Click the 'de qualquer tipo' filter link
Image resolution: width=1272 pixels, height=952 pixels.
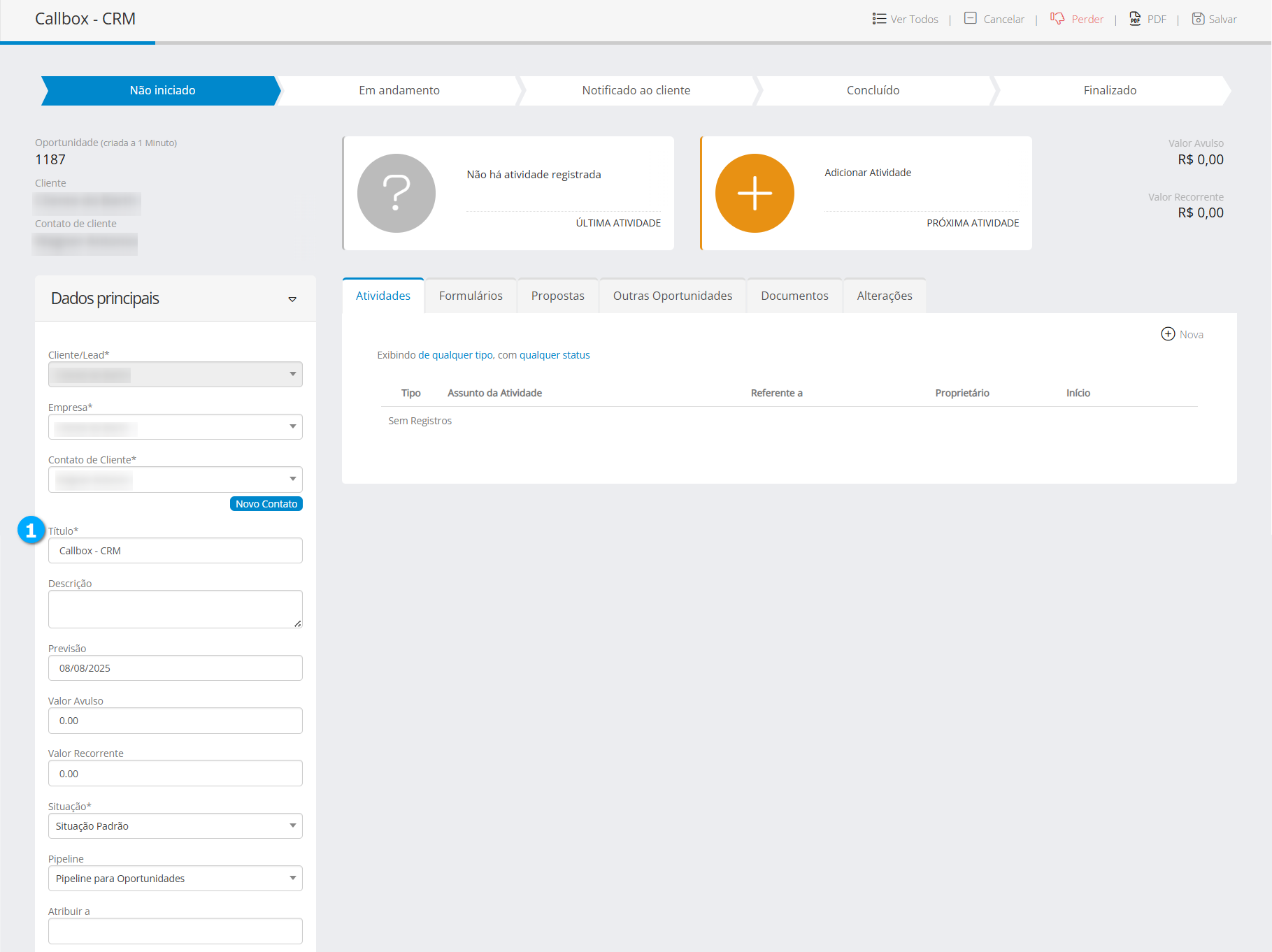pos(455,355)
